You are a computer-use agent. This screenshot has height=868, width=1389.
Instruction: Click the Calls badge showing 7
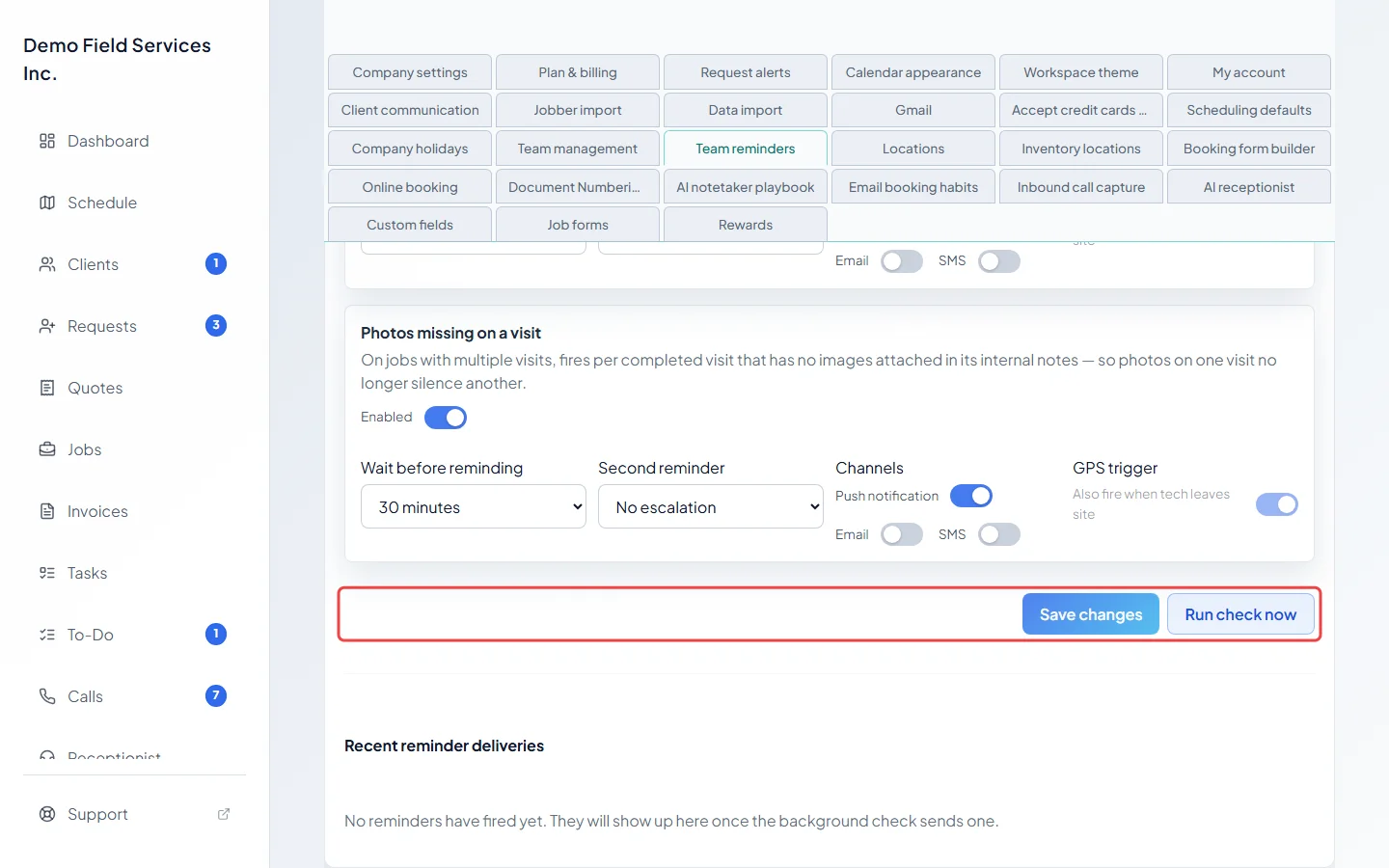pyautogui.click(x=216, y=695)
